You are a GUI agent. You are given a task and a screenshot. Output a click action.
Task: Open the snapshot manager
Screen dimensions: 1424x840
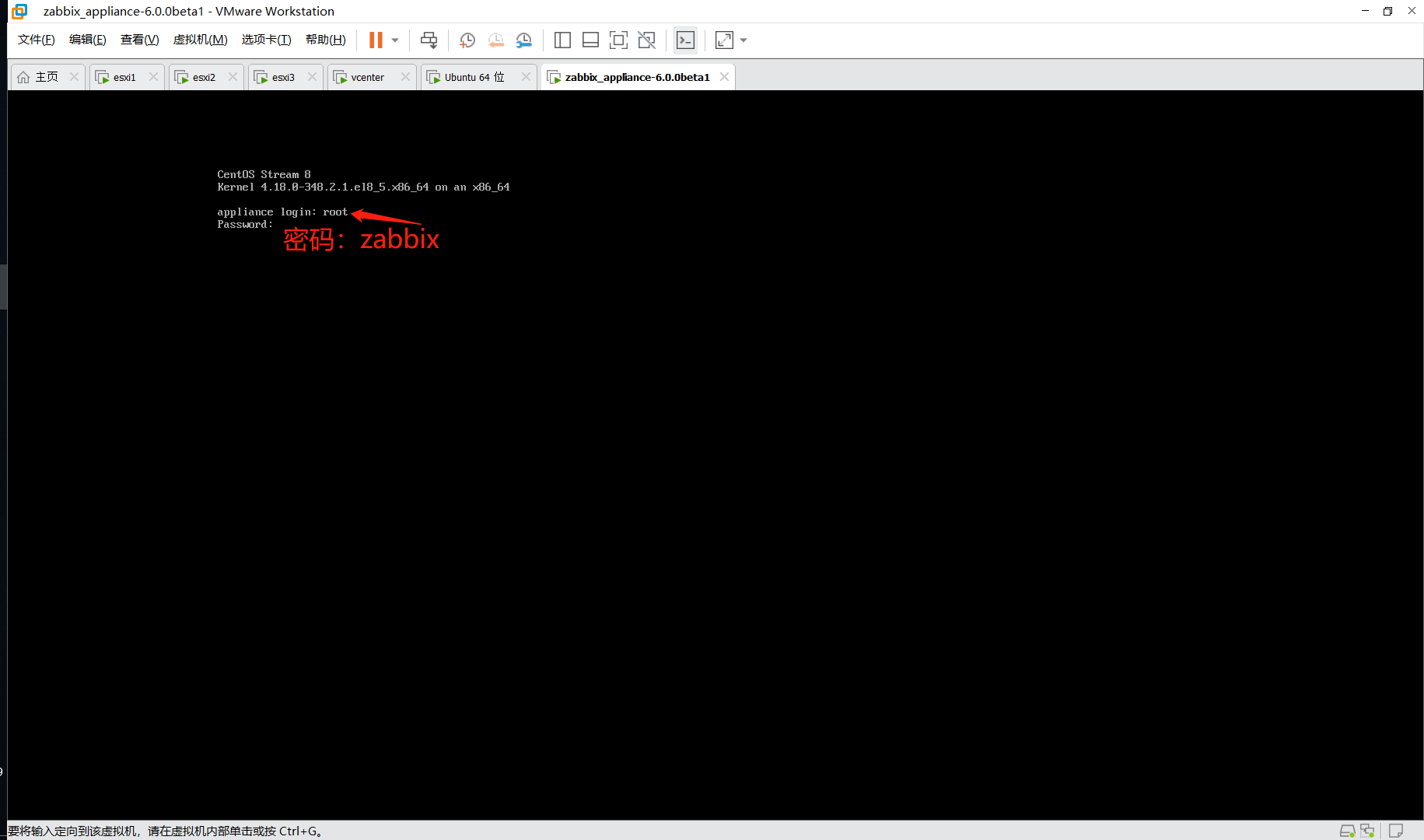pyautogui.click(x=524, y=40)
